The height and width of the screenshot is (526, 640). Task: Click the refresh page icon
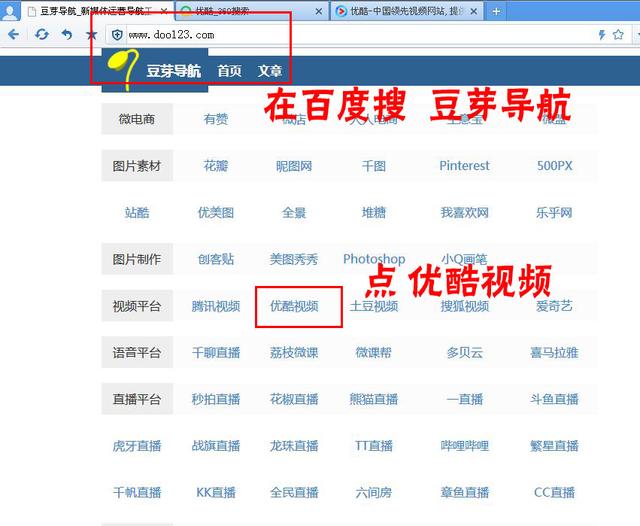tap(42, 34)
